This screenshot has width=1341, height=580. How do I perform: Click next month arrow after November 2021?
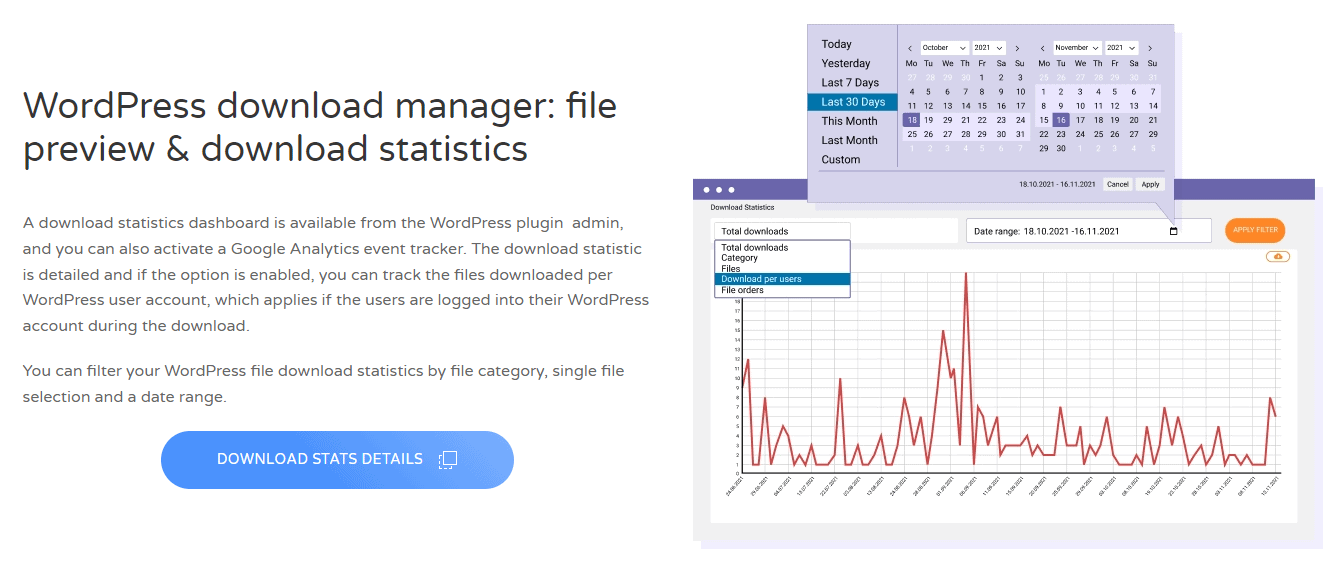(1150, 48)
